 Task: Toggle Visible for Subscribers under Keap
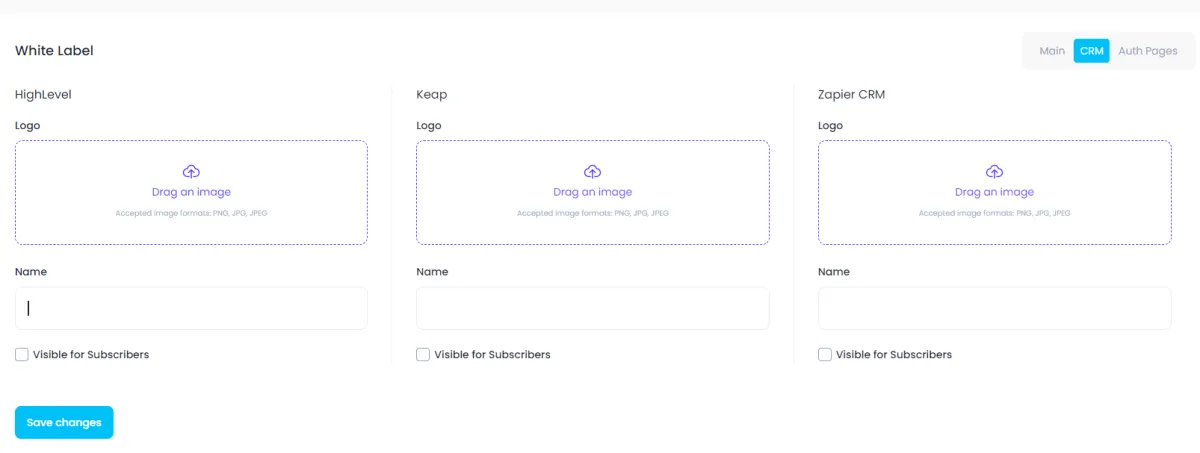[x=423, y=355]
